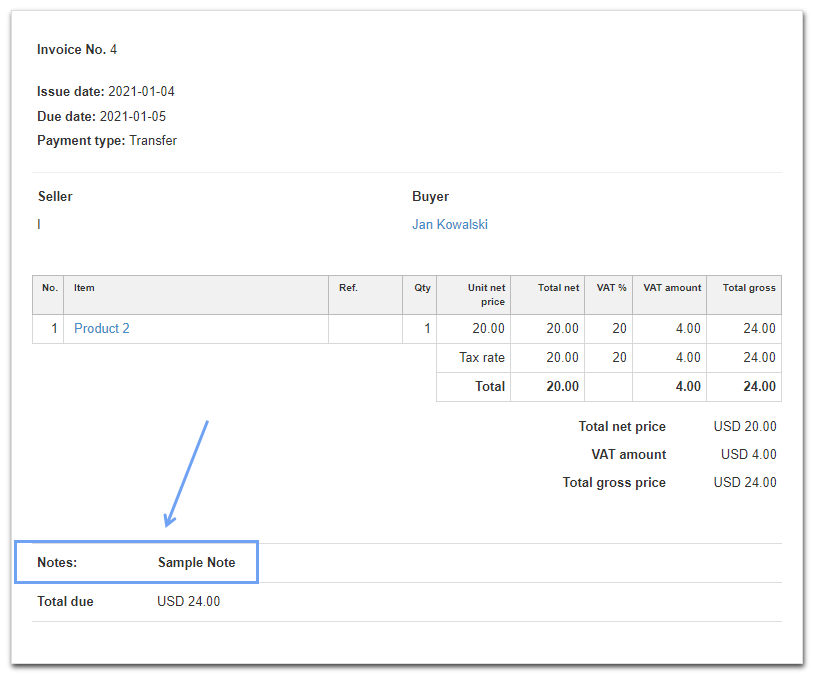
Task: Select the Qty column header
Action: pos(423,288)
